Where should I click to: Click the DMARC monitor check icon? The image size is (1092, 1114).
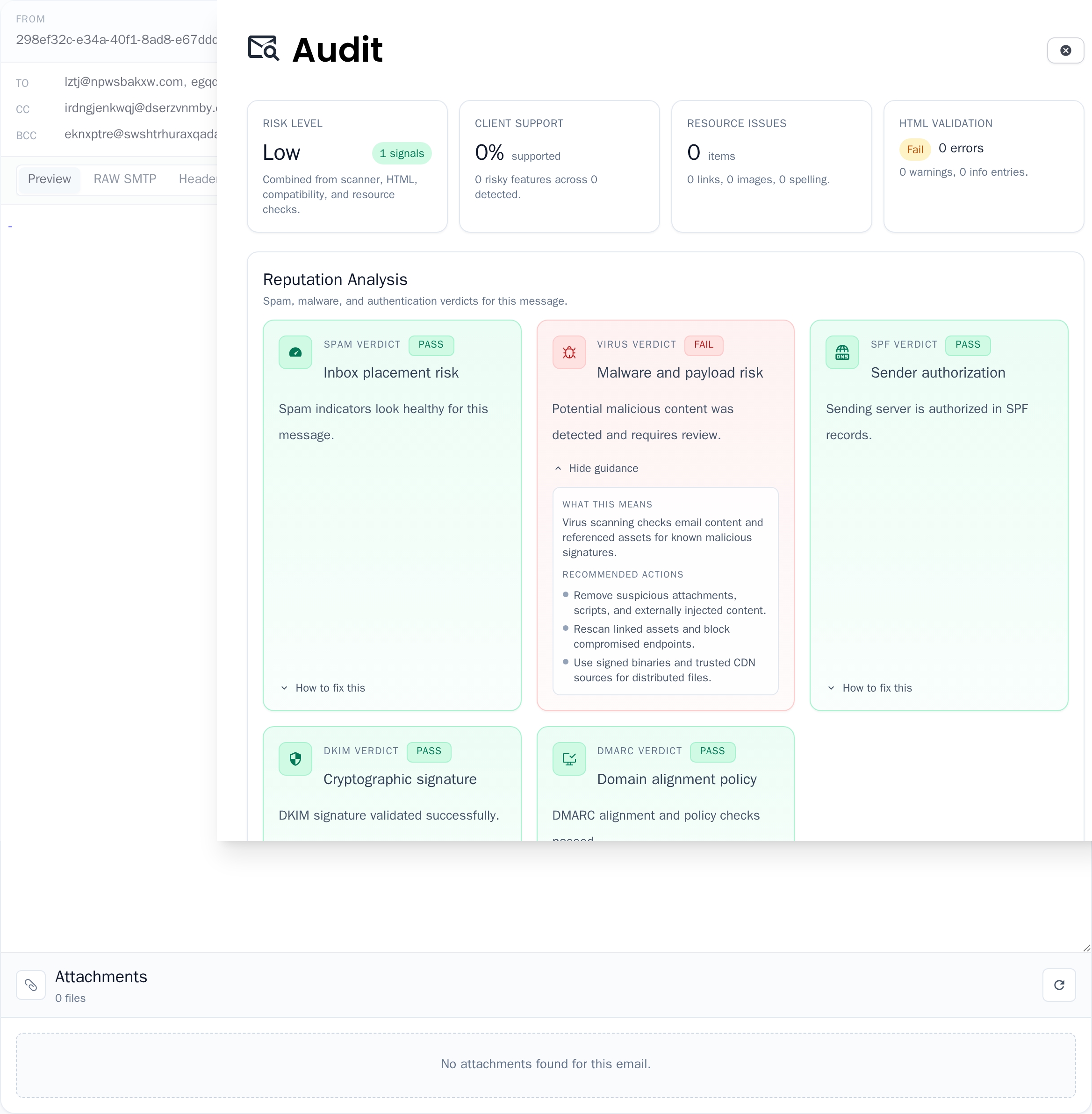click(x=569, y=758)
